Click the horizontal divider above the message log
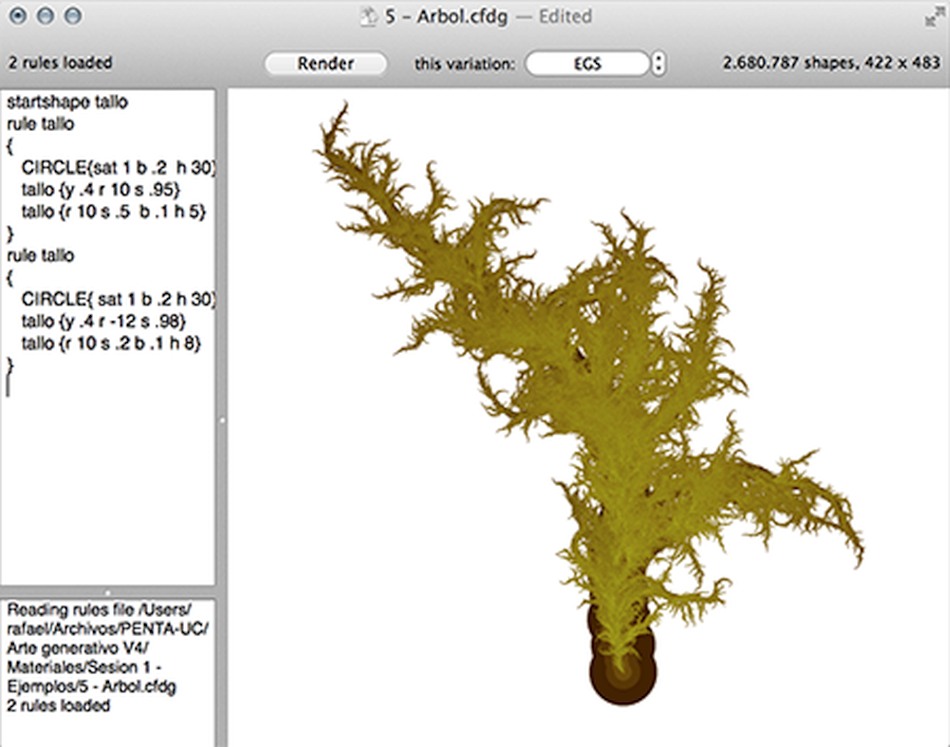 pyautogui.click(x=108, y=592)
